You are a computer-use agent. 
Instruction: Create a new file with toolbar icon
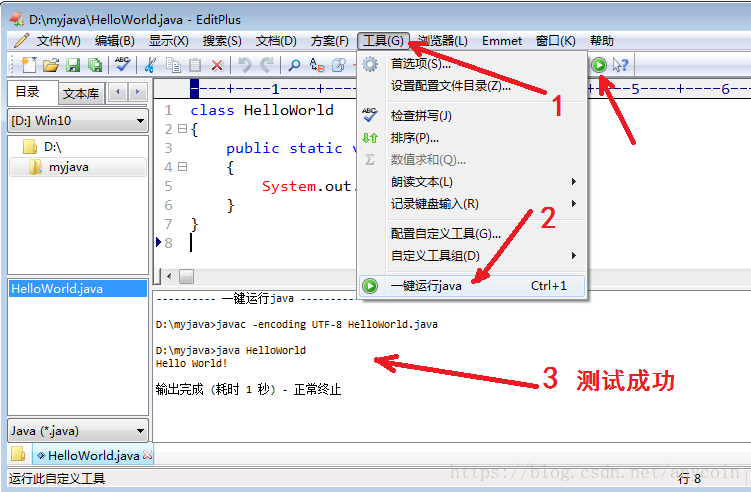click(x=29, y=65)
